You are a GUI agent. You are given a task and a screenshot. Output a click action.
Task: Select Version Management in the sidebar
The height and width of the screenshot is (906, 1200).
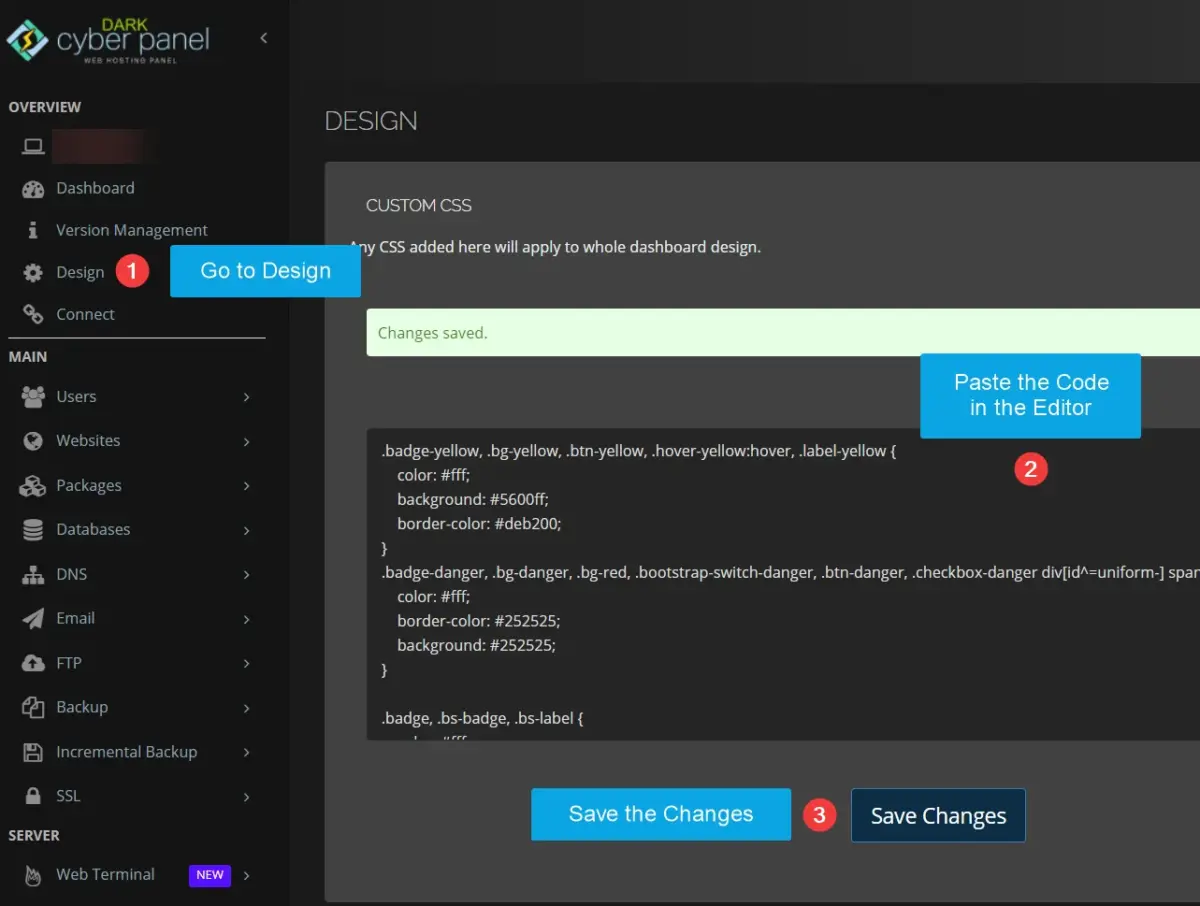pos(132,229)
